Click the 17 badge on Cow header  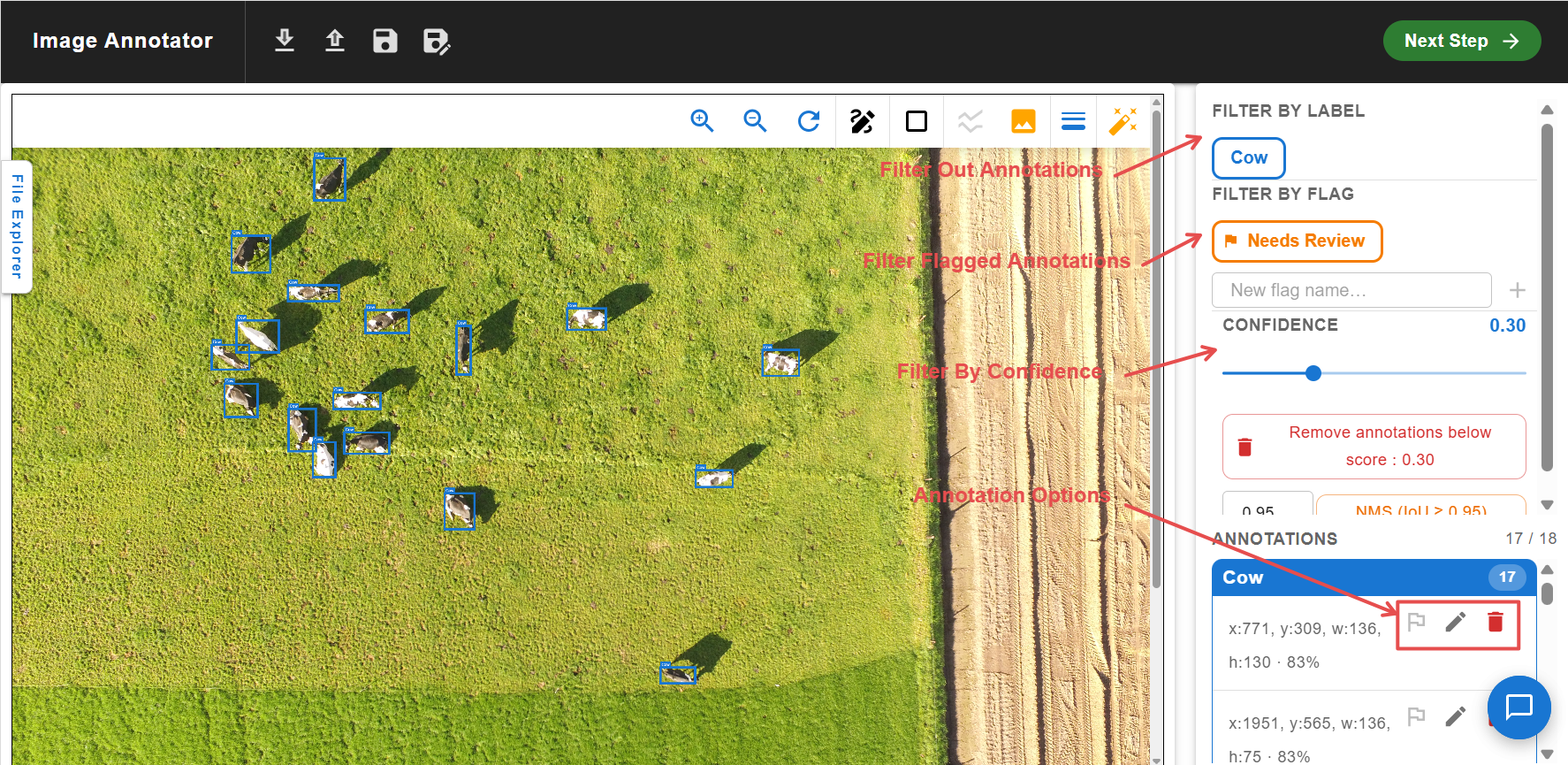pos(1507,578)
